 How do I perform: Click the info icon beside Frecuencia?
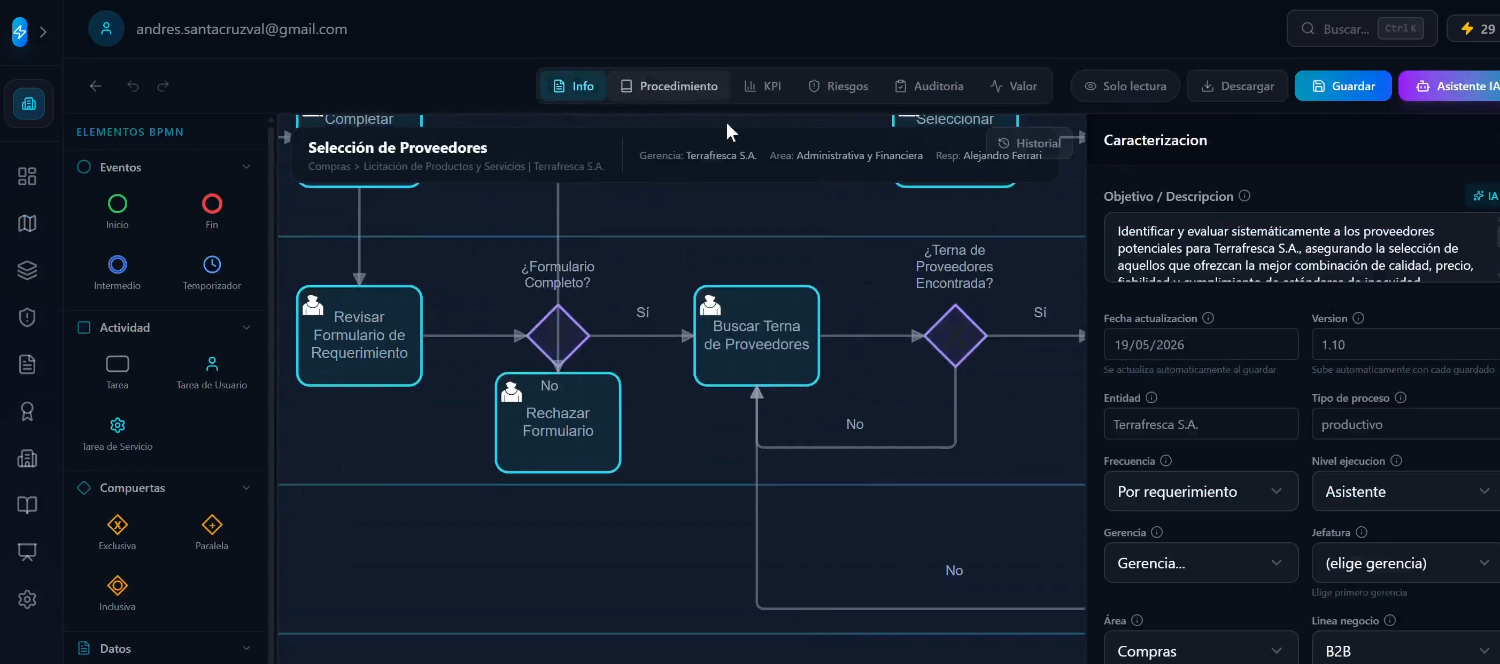(1166, 461)
